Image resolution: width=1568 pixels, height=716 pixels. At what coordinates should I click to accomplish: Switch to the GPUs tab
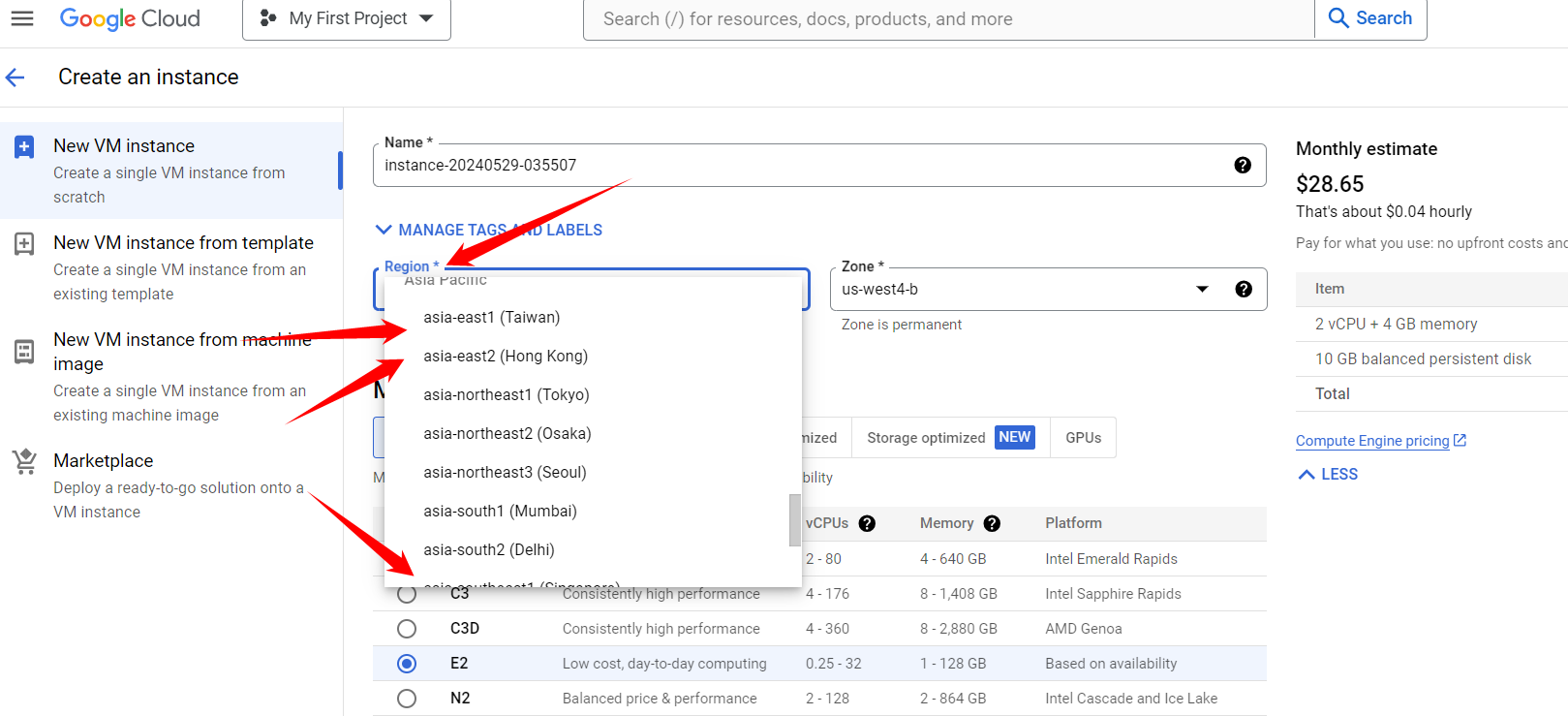pos(1083,438)
